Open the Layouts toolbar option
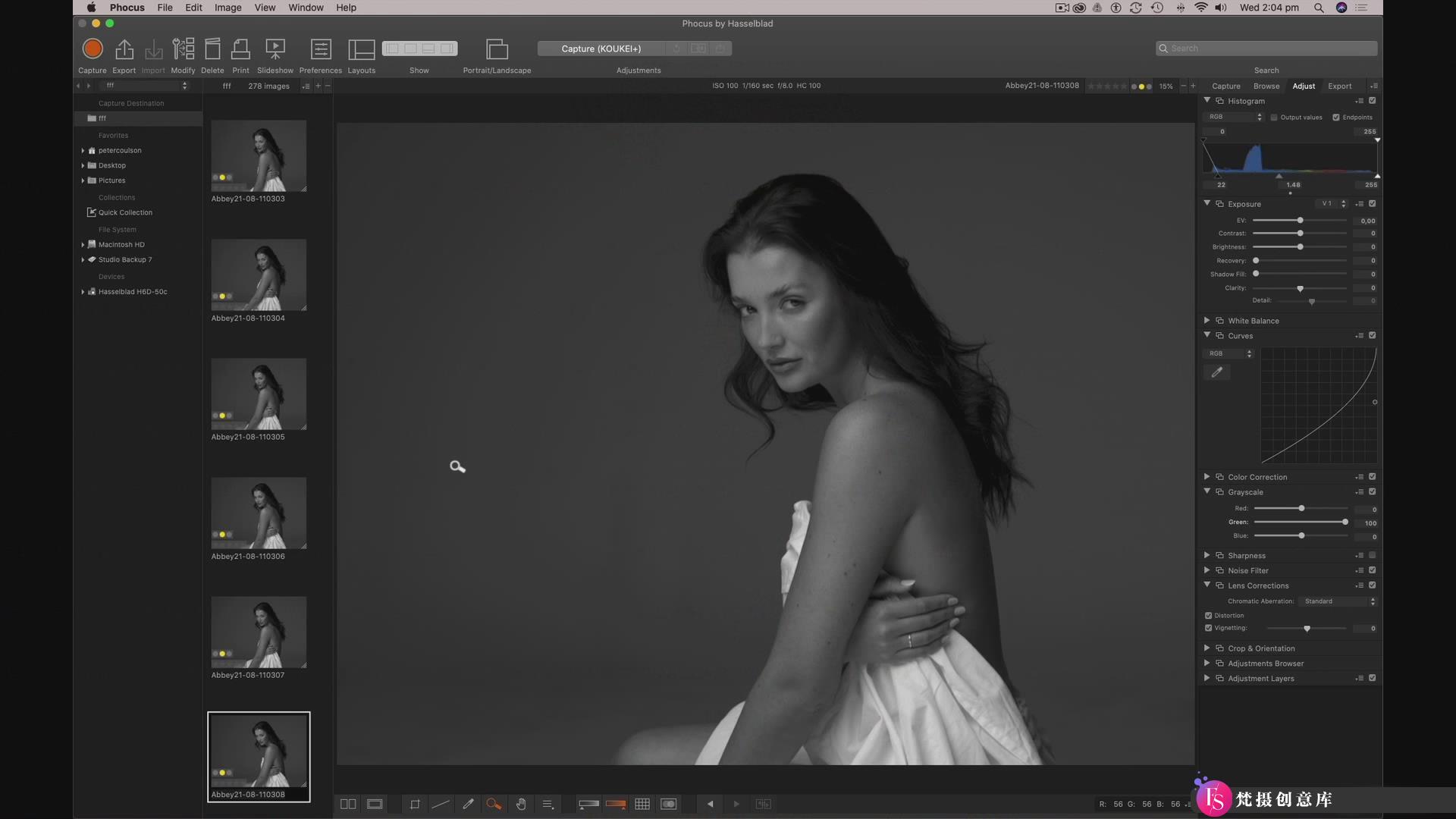The height and width of the screenshot is (819, 1456). (362, 49)
